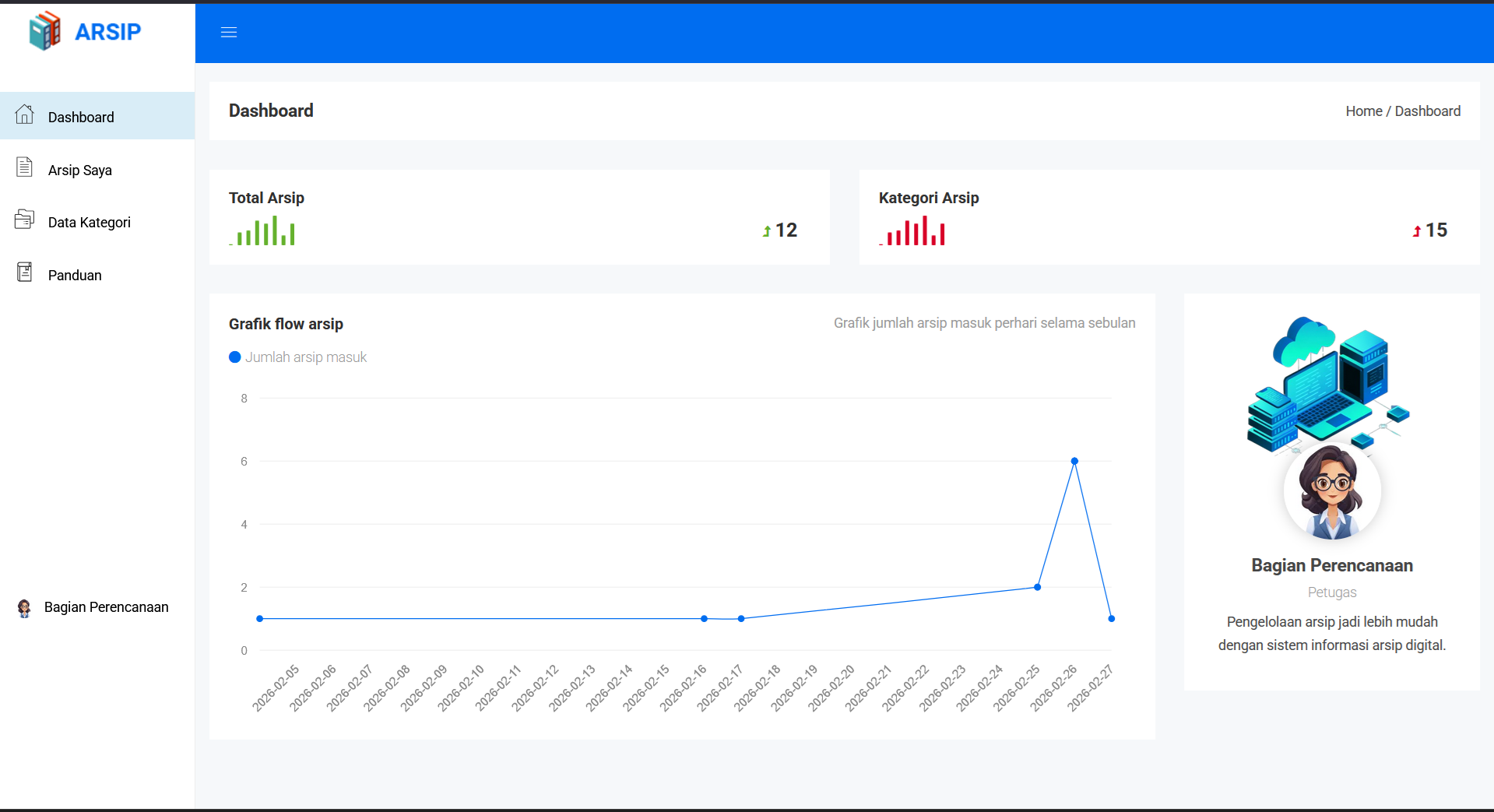This screenshot has height=812, width=1494.
Task: Click the Kategori Arsip count 15
Action: (1436, 230)
